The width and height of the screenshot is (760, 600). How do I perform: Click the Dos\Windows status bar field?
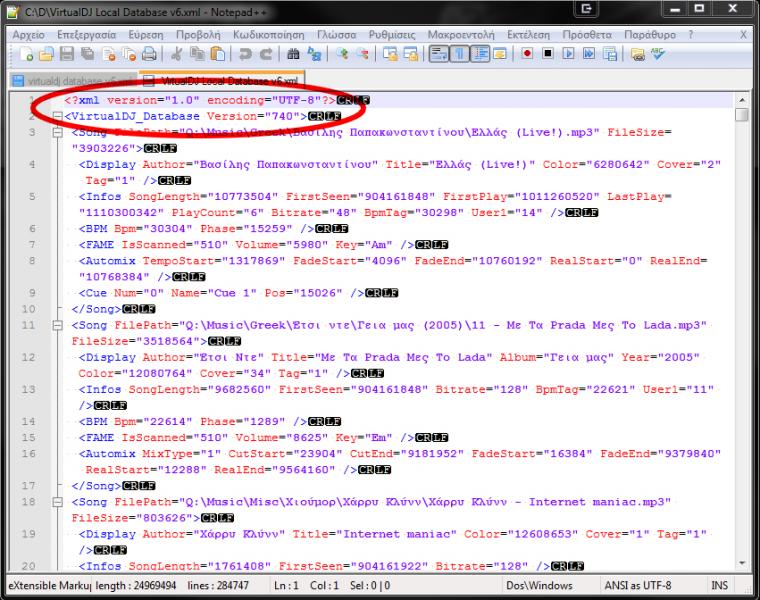tap(539, 585)
